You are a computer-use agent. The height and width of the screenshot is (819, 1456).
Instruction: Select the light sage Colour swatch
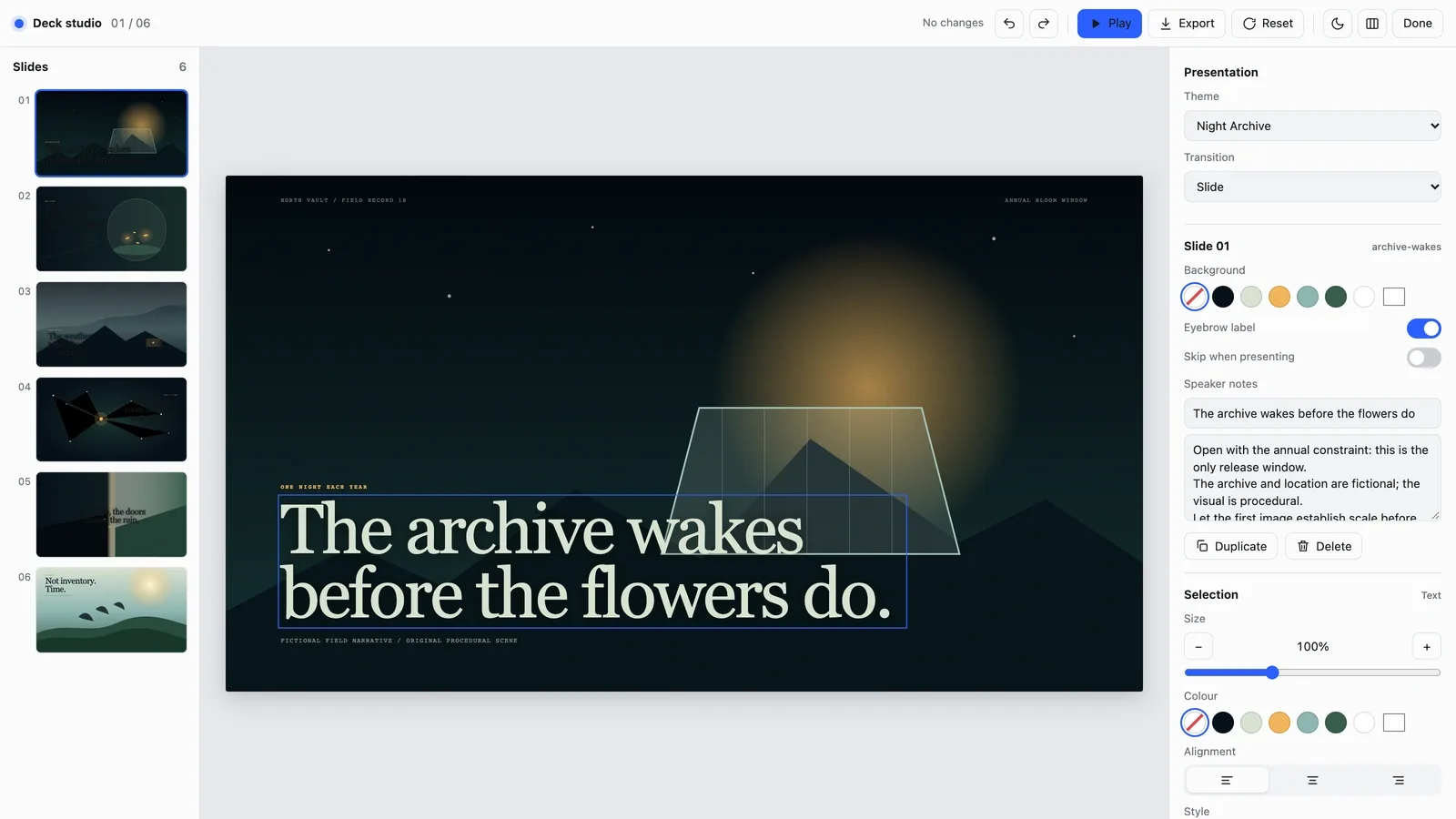[x=1251, y=723]
